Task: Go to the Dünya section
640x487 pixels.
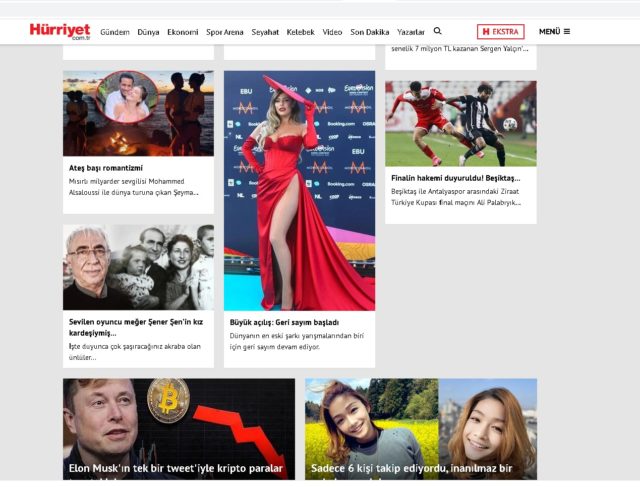Action: pos(148,32)
